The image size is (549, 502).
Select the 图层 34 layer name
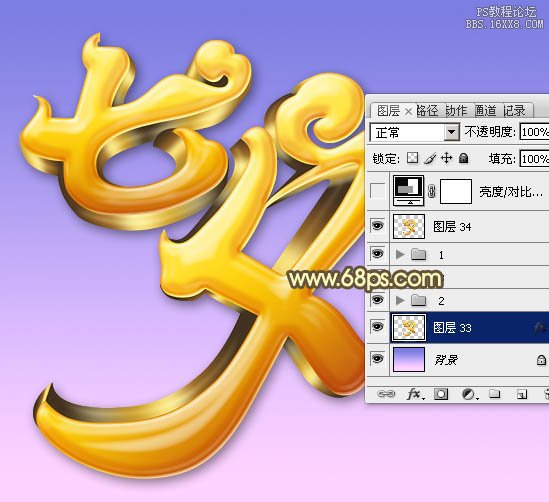pyautogui.click(x=452, y=227)
